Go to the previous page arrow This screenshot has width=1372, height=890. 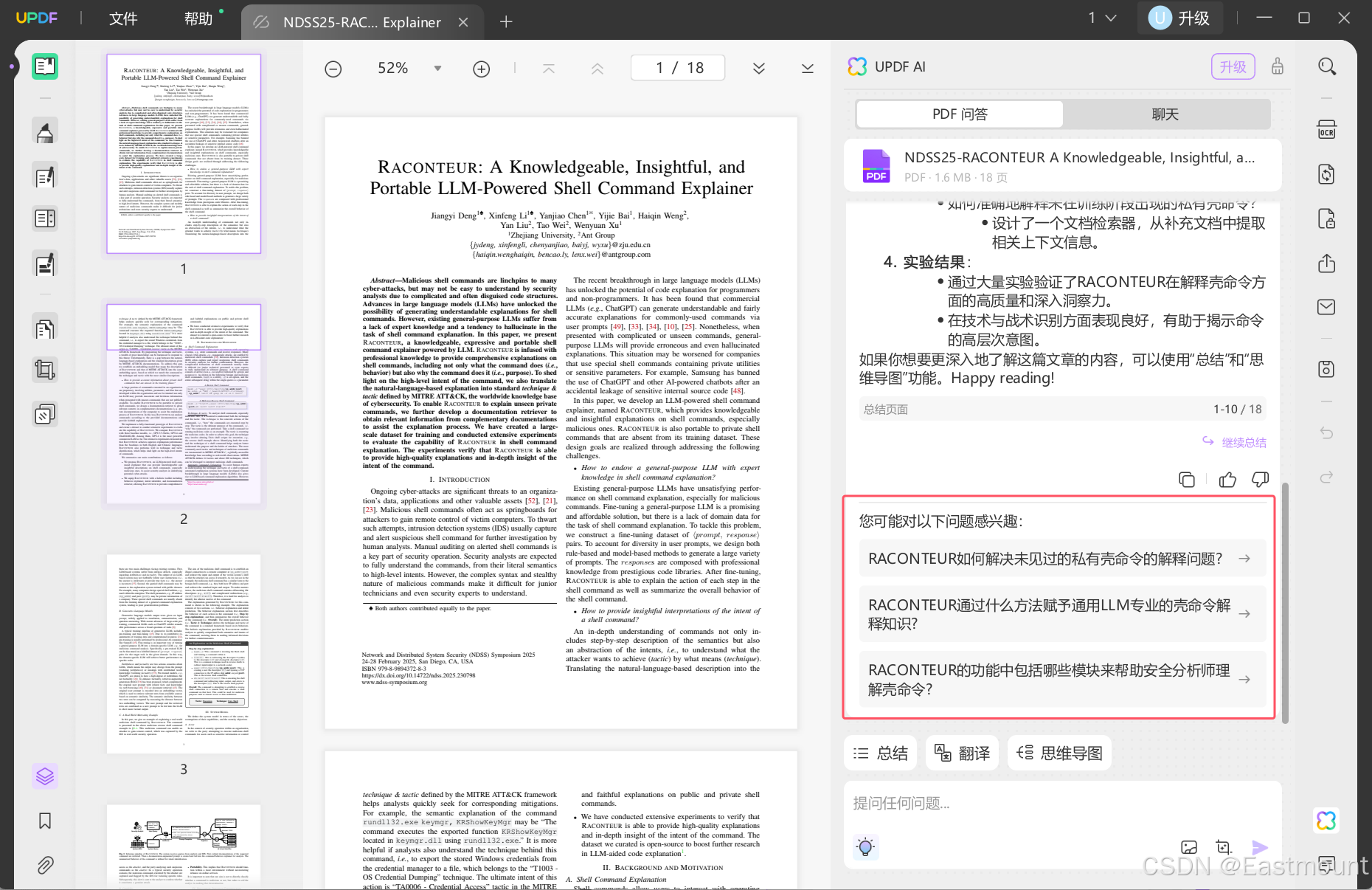pos(597,69)
